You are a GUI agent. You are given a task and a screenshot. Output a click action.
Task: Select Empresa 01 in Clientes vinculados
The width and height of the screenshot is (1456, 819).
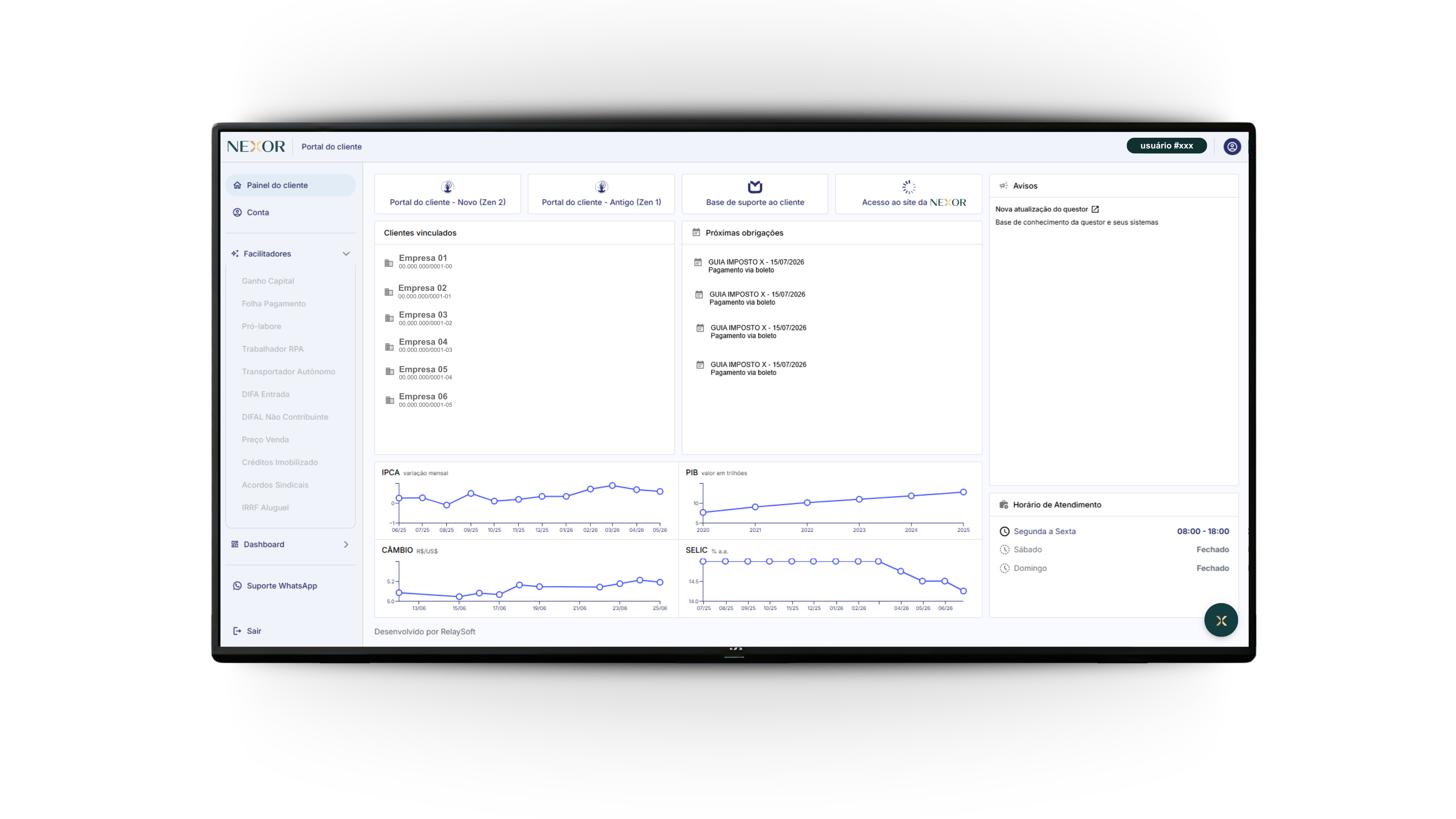pyautogui.click(x=425, y=262)
